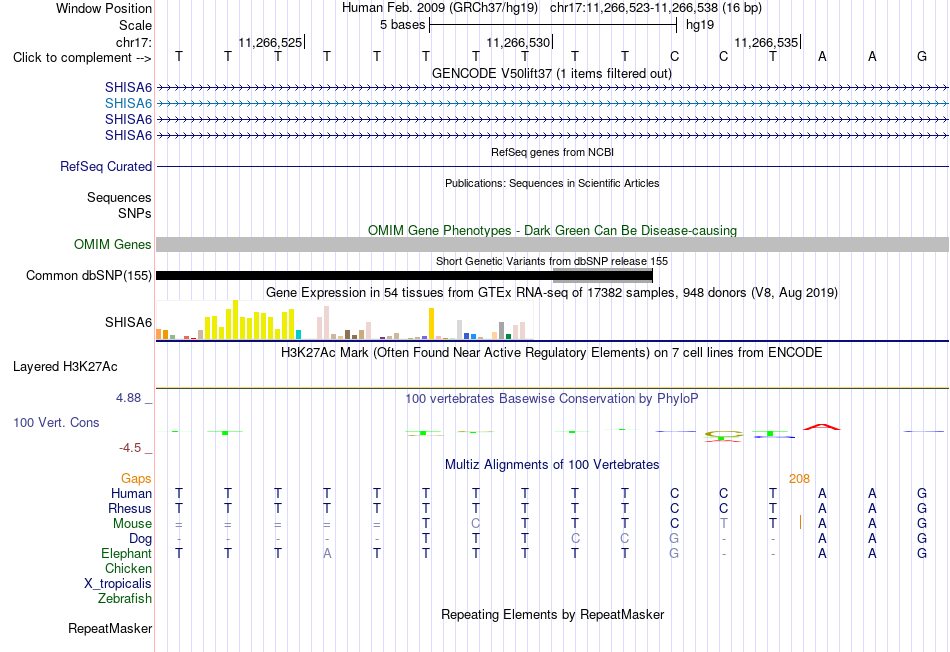
Task: Click the H3K27Ac Mark ENCODE track title
Action: pos(551,353)
